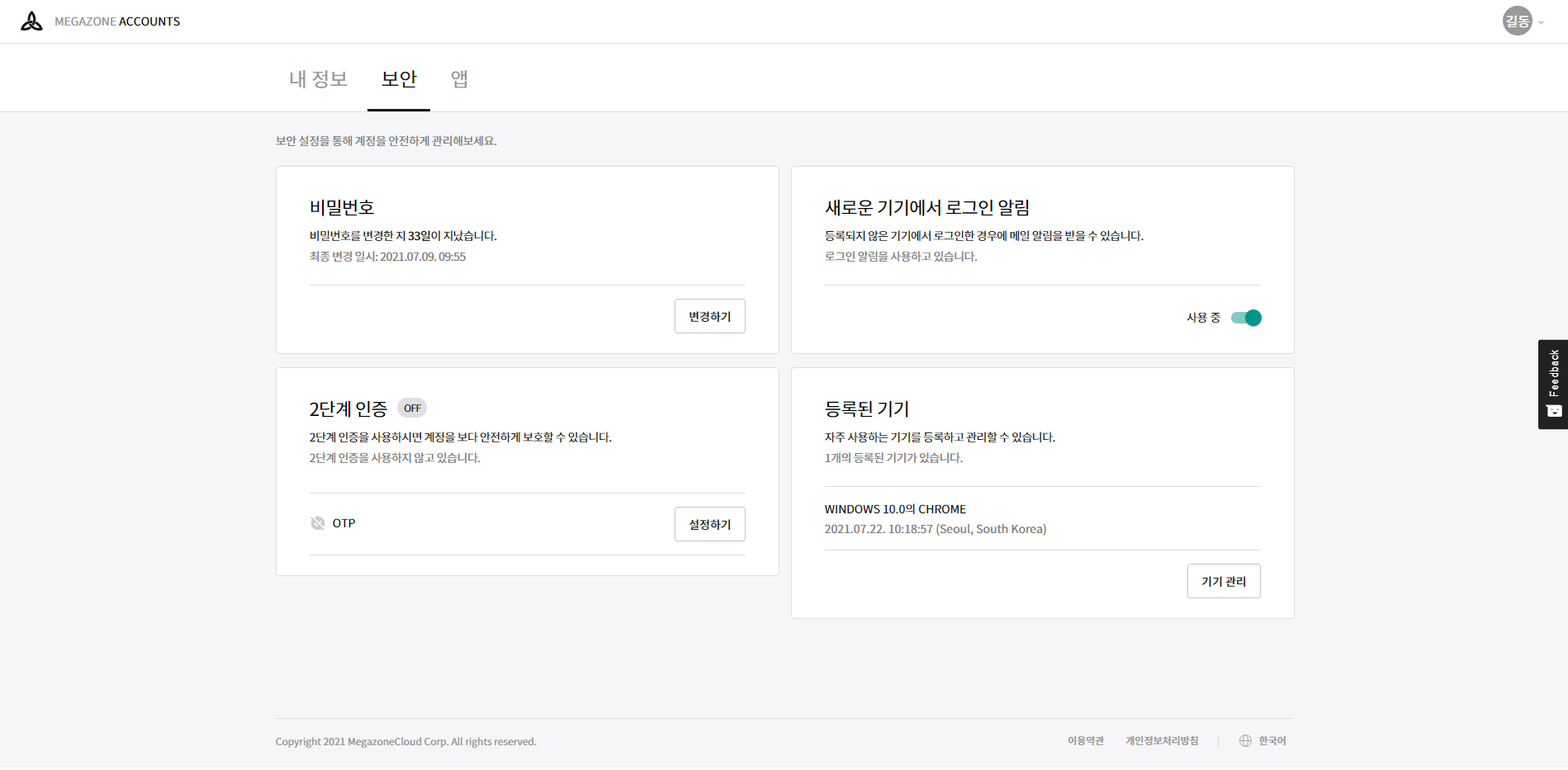This screenshot has height=770, width=1568.
Task: Click the globe language icon
Action: click(1245, 741)
